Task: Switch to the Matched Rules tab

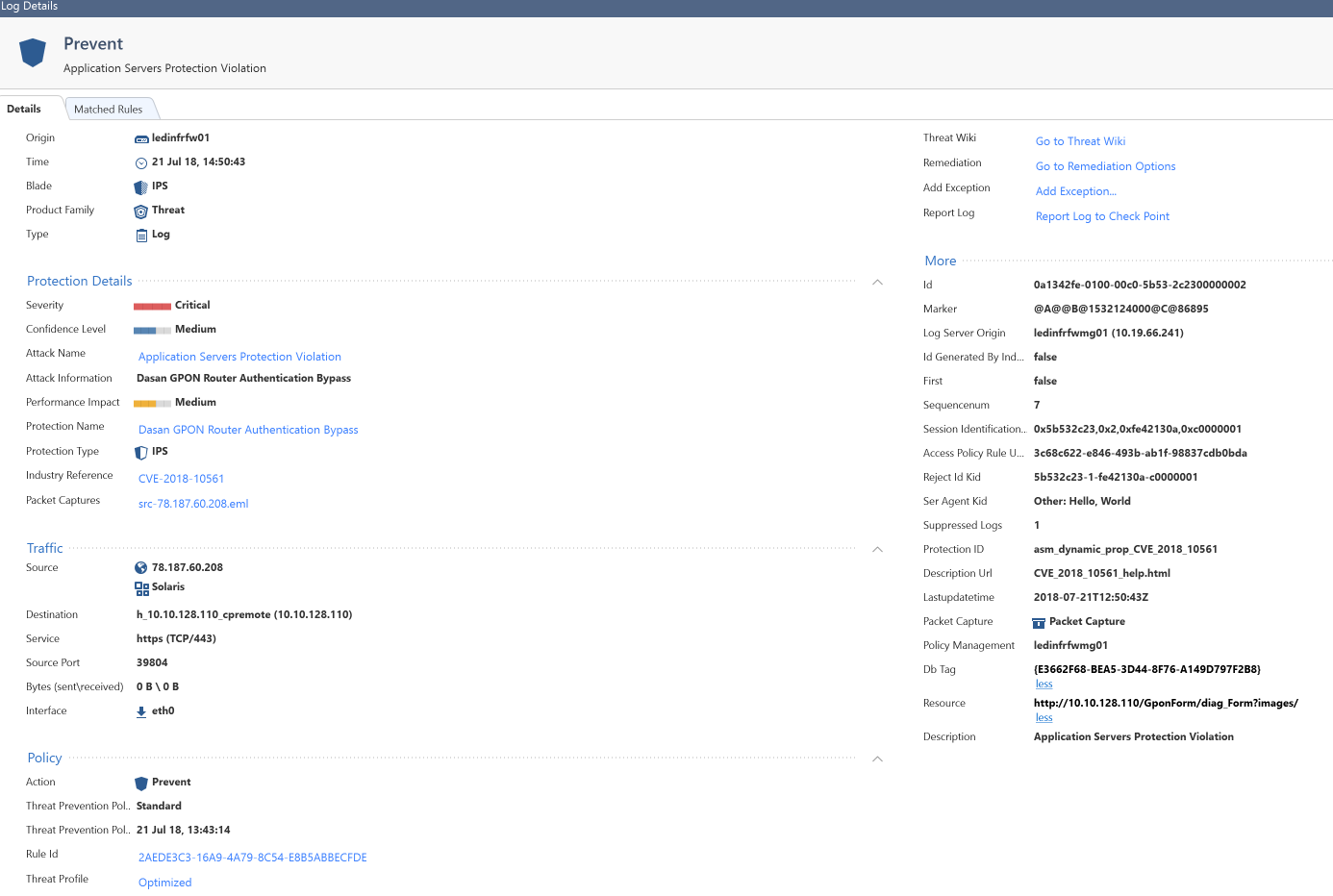Action: click(x=108, y=110)
